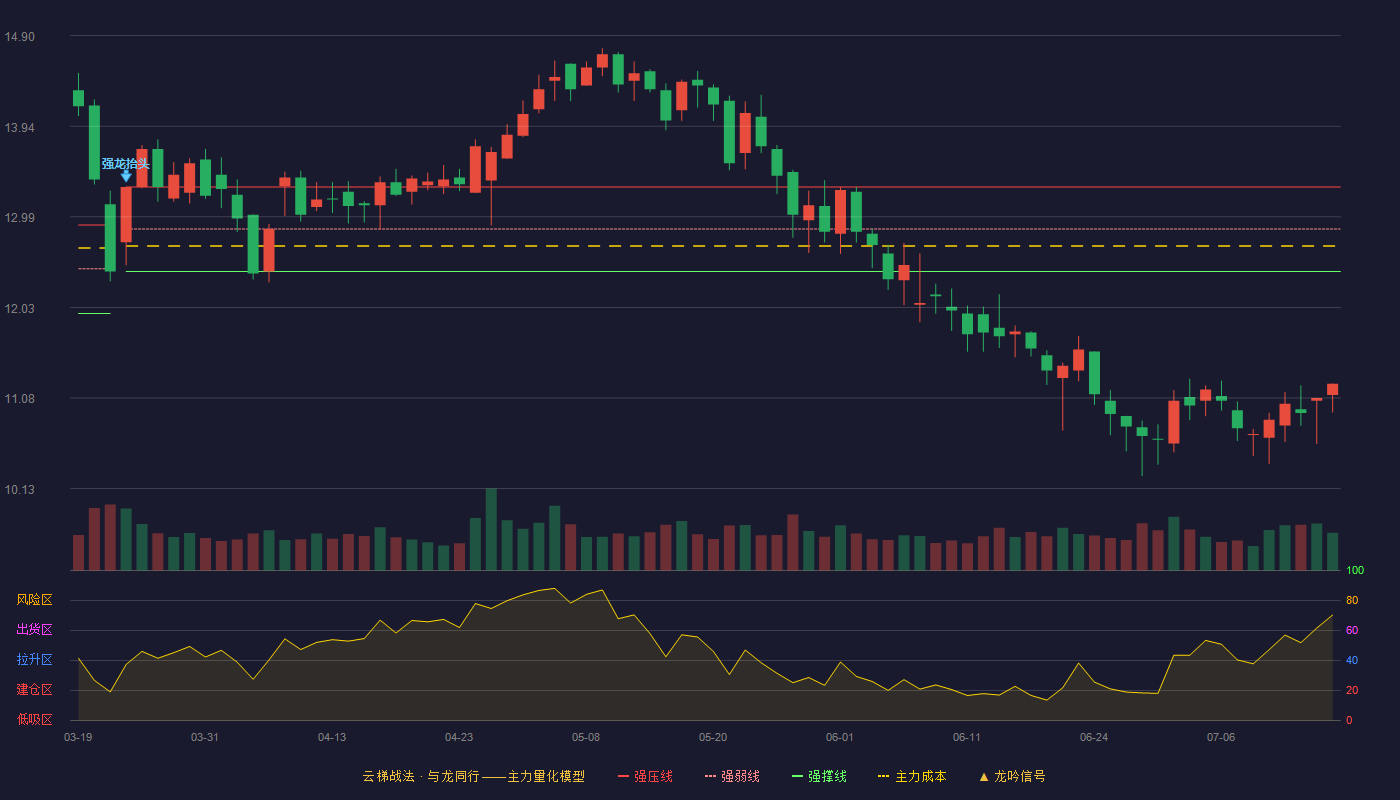Click the 强龙抬头 signal text label

coord(125,163)
